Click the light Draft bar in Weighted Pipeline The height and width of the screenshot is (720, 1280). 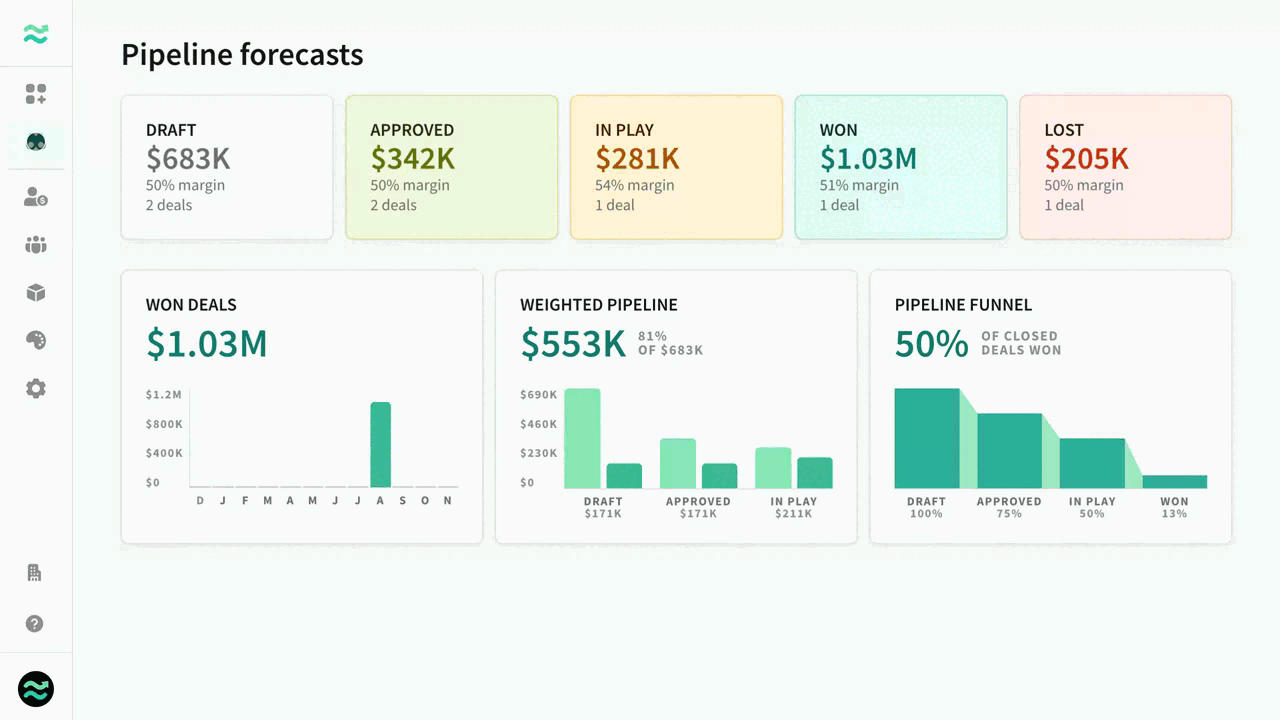(582, 438)
